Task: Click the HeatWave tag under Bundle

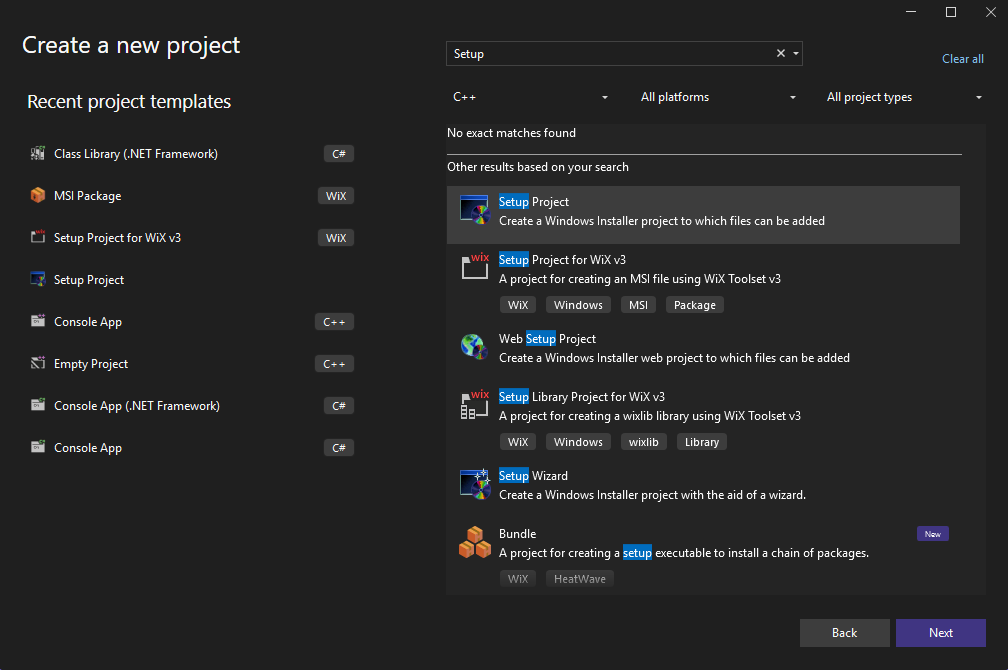Action: coord(579,579)
